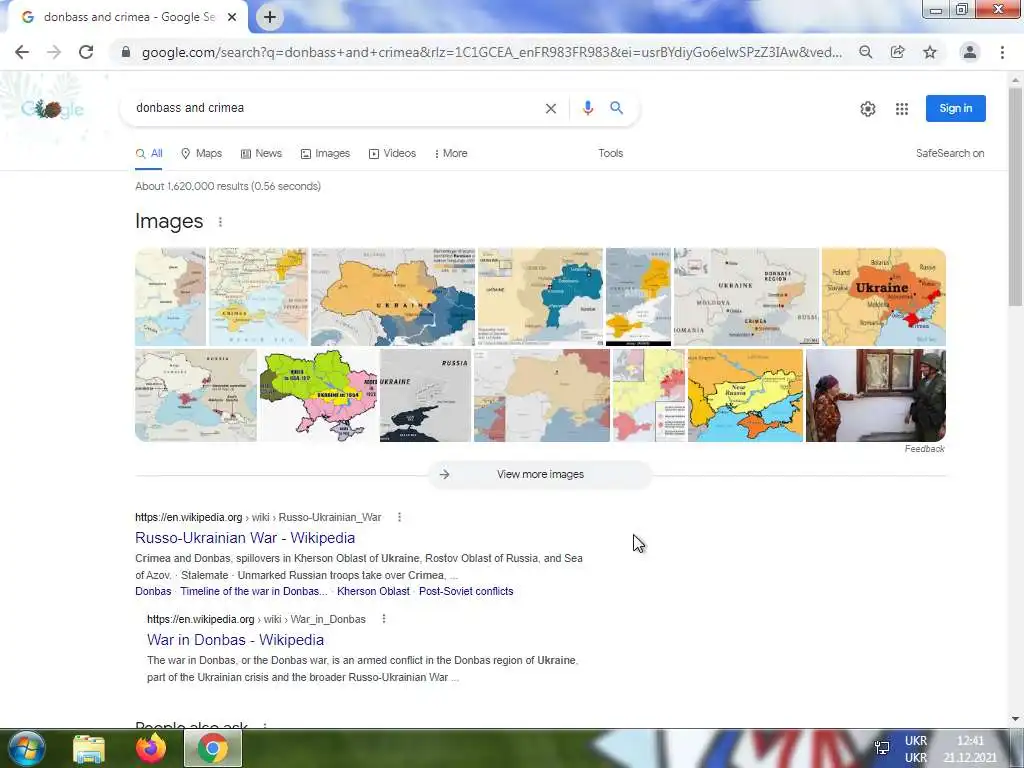1024x768 pixels.
Task: Open the Windows Start button
Action: pyautogui.click(x=26, y=748)
